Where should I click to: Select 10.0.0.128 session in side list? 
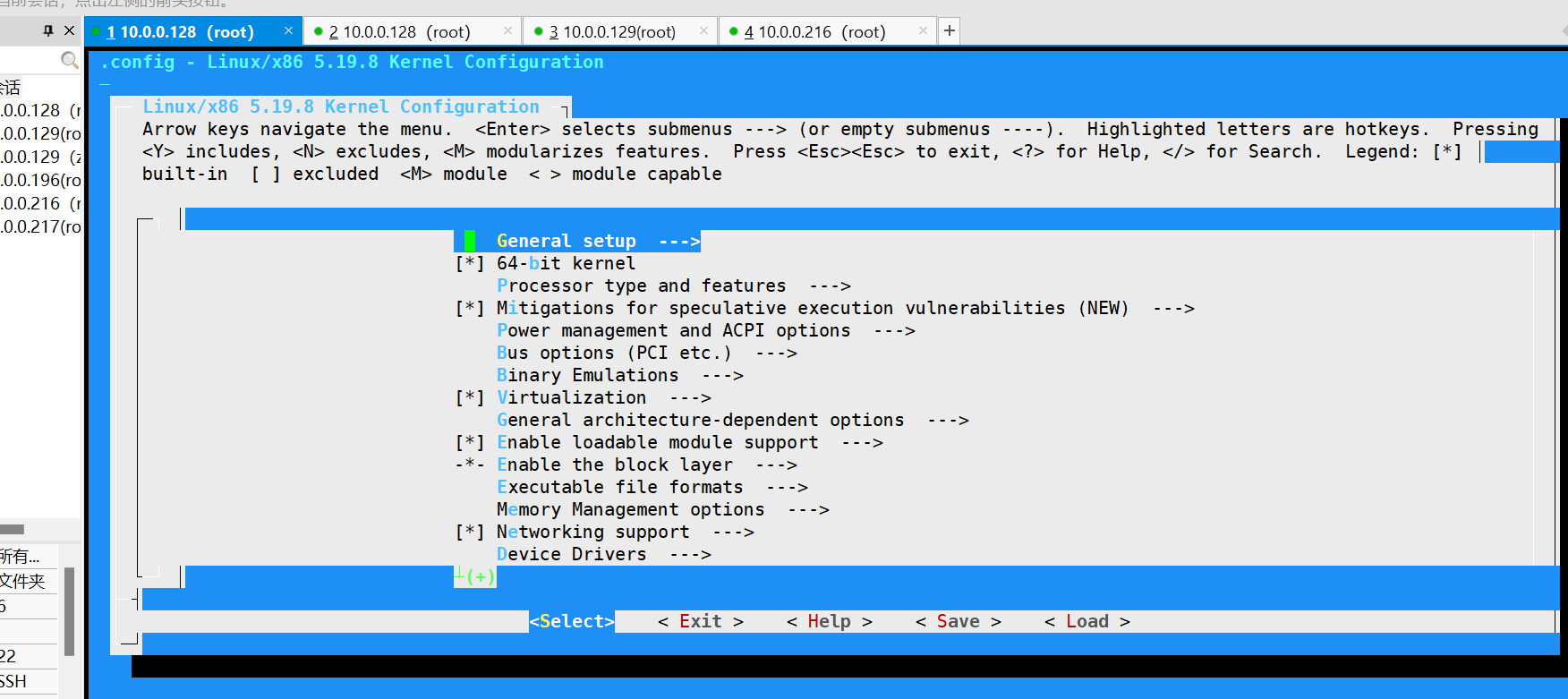pyautogui.click(x=40, y=110)
